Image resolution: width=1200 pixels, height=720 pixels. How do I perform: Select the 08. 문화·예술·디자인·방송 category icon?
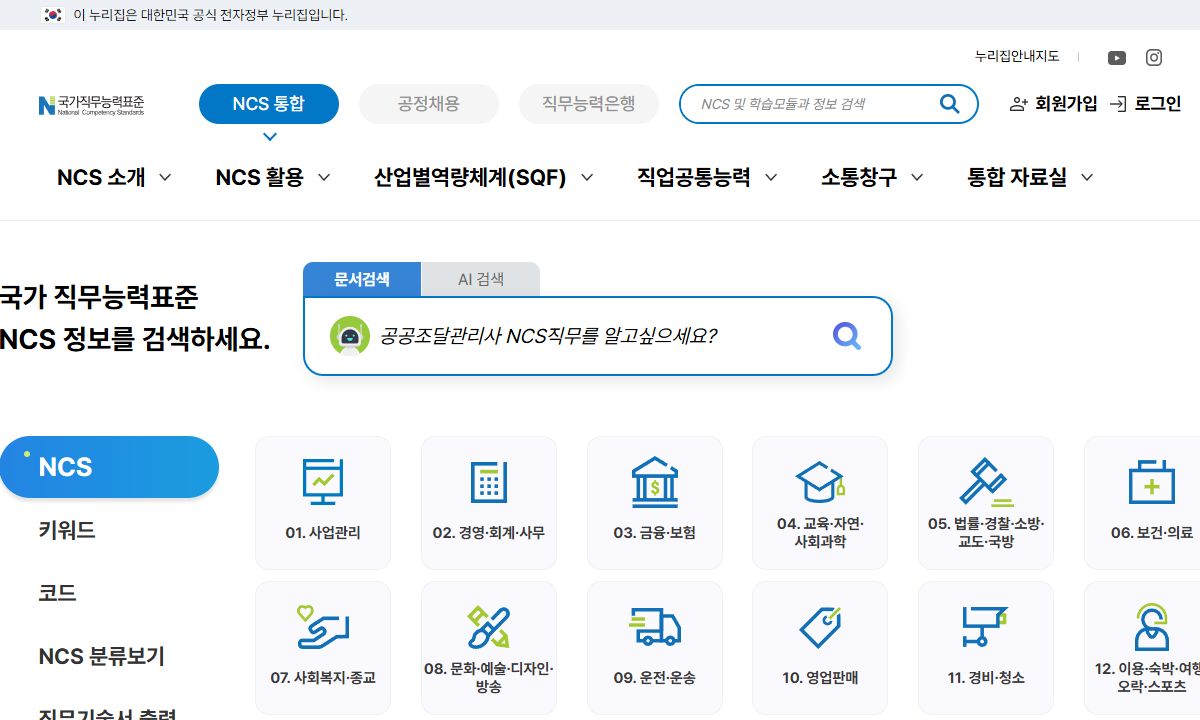click(x=489, y=627)
